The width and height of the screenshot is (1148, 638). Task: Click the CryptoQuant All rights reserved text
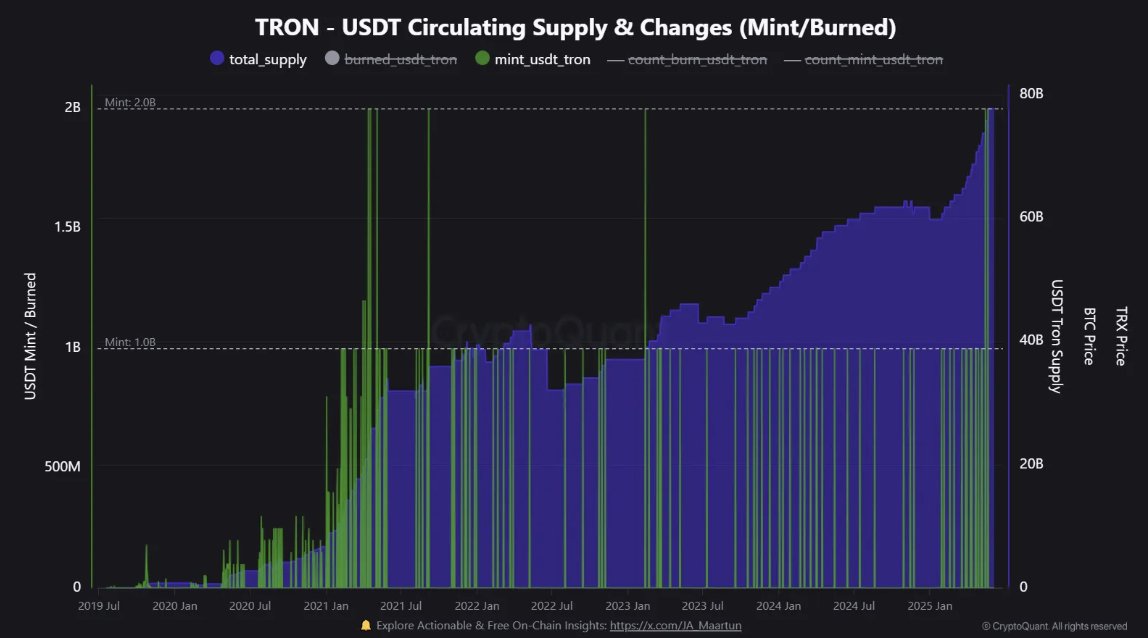(1055, 626)
